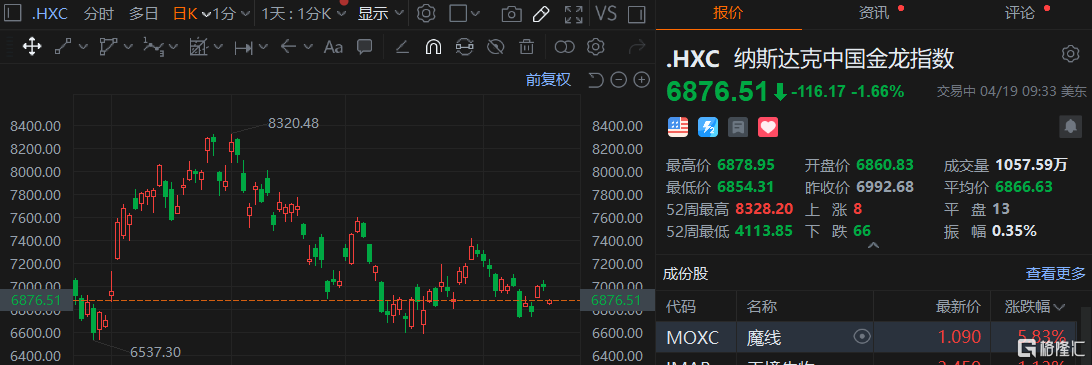The image size is (1092, 365).
Task: Take a chart screenshot with camera icon
Action: (x=512, y=14)
